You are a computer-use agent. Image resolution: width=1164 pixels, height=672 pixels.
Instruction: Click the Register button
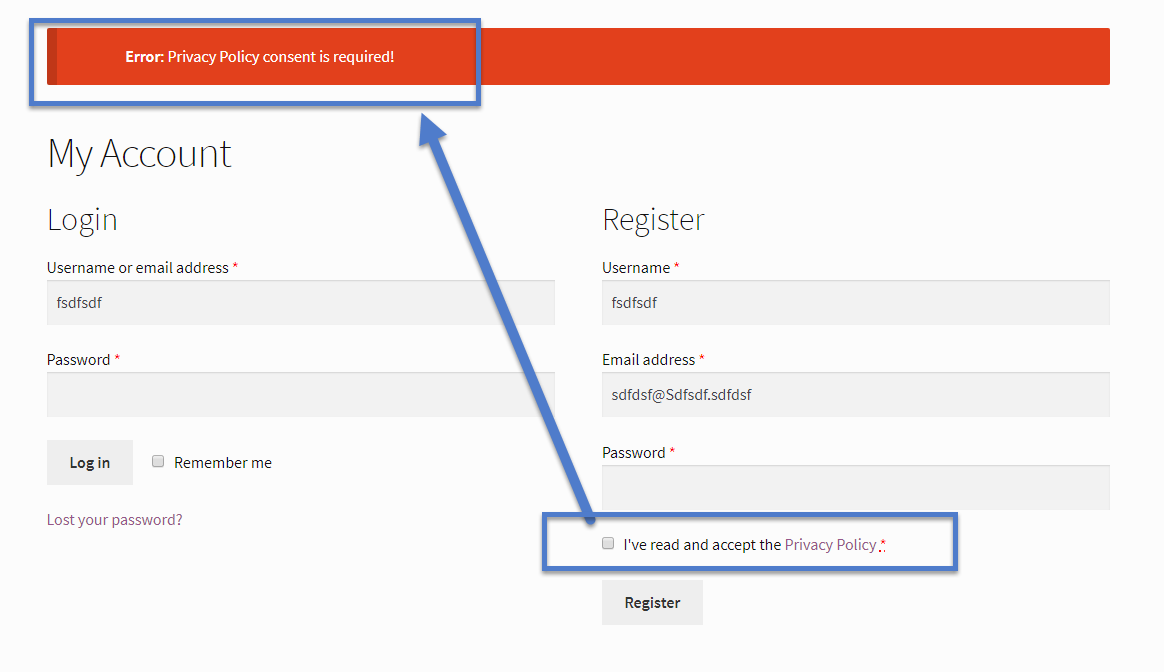(653, 602)
